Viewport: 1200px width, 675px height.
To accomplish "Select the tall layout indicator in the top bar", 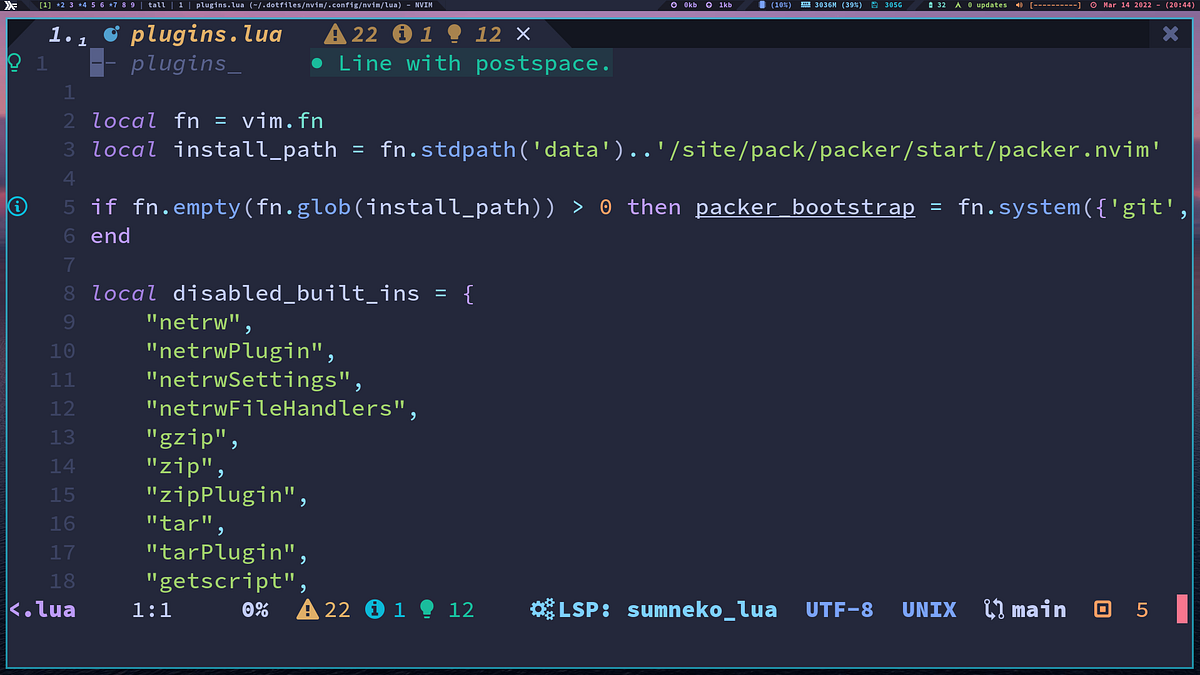I will 157,5.
